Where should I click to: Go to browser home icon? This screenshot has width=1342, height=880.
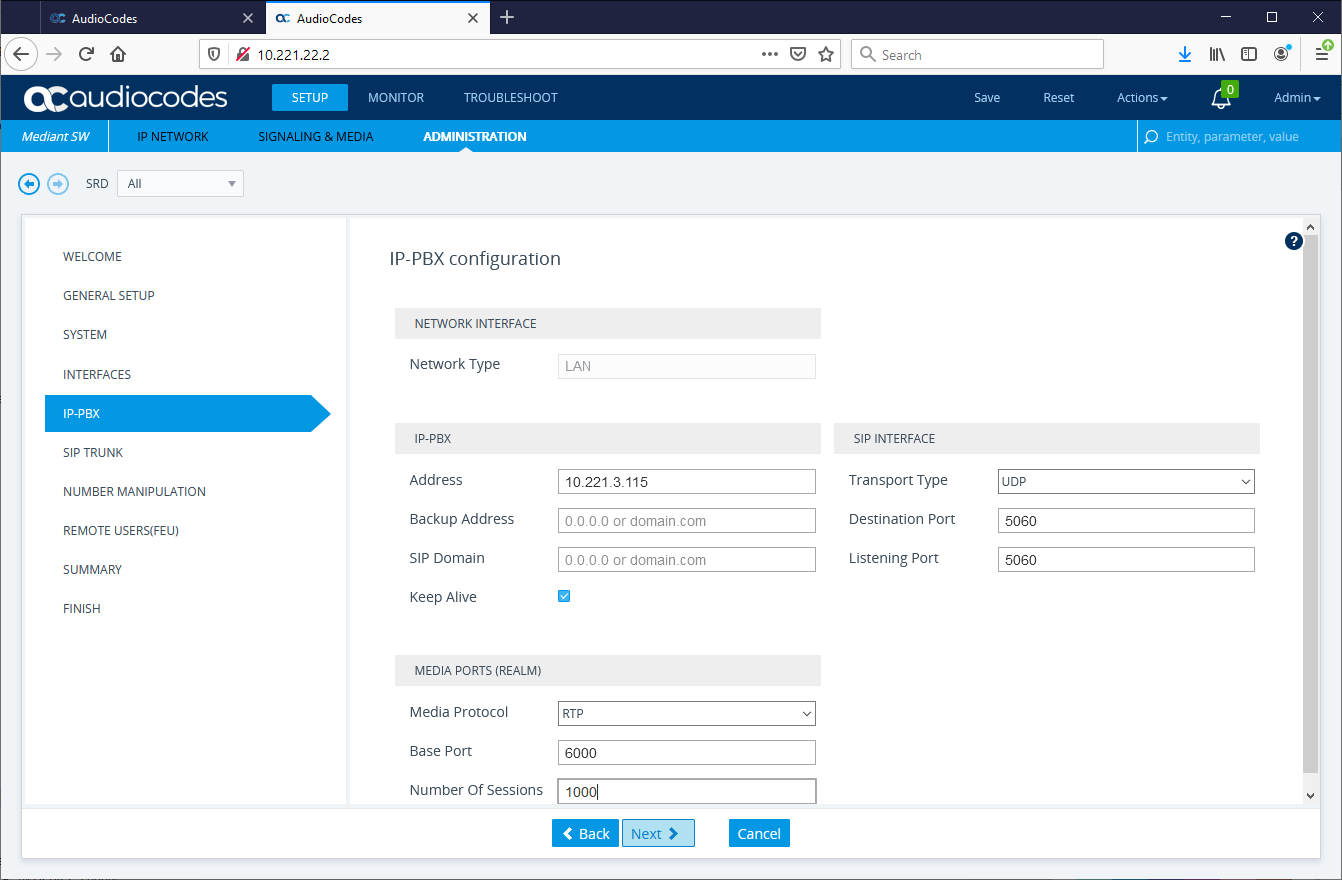click(x=118, y=55)
